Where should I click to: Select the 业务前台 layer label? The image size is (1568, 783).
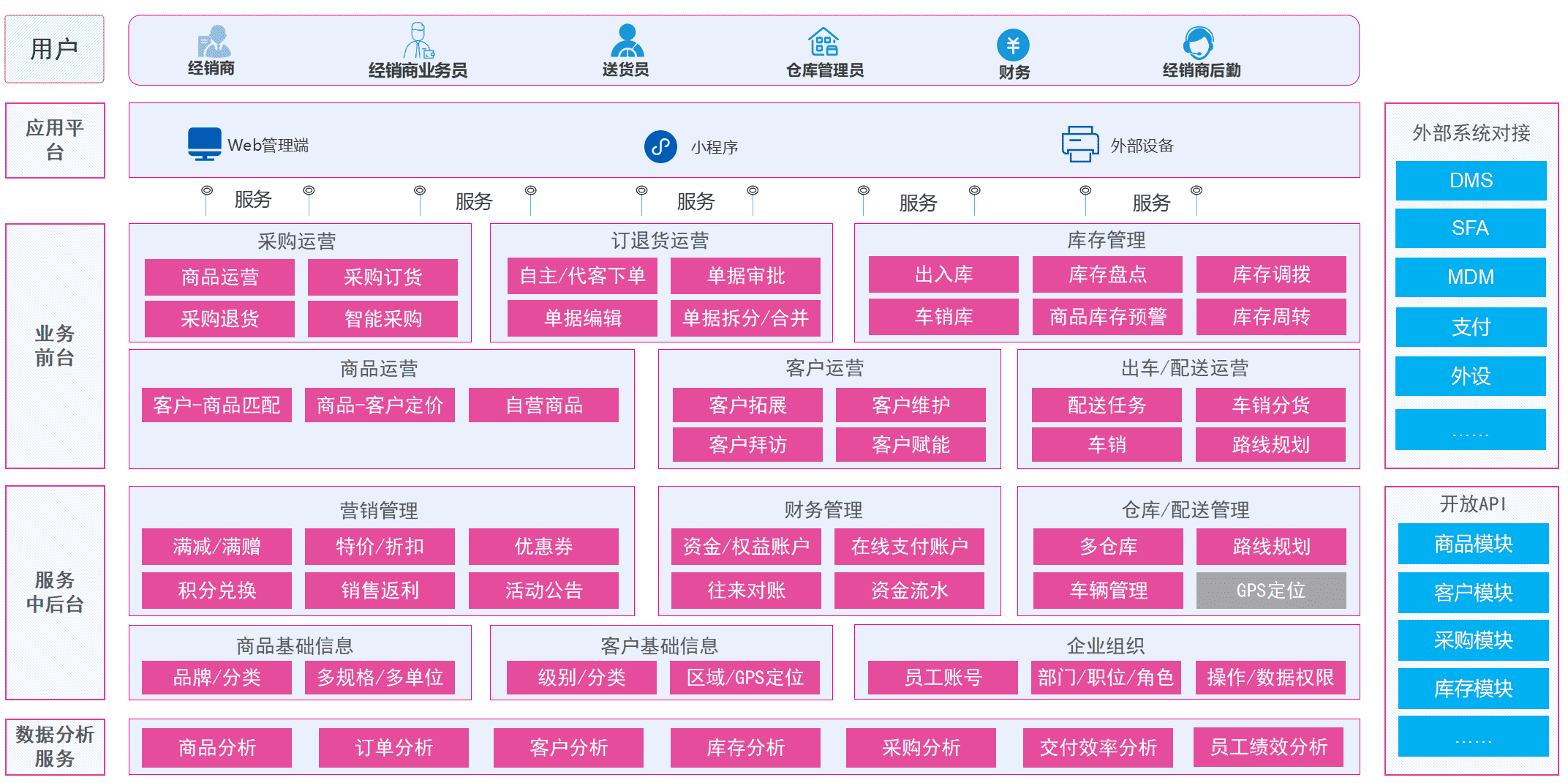55,345
